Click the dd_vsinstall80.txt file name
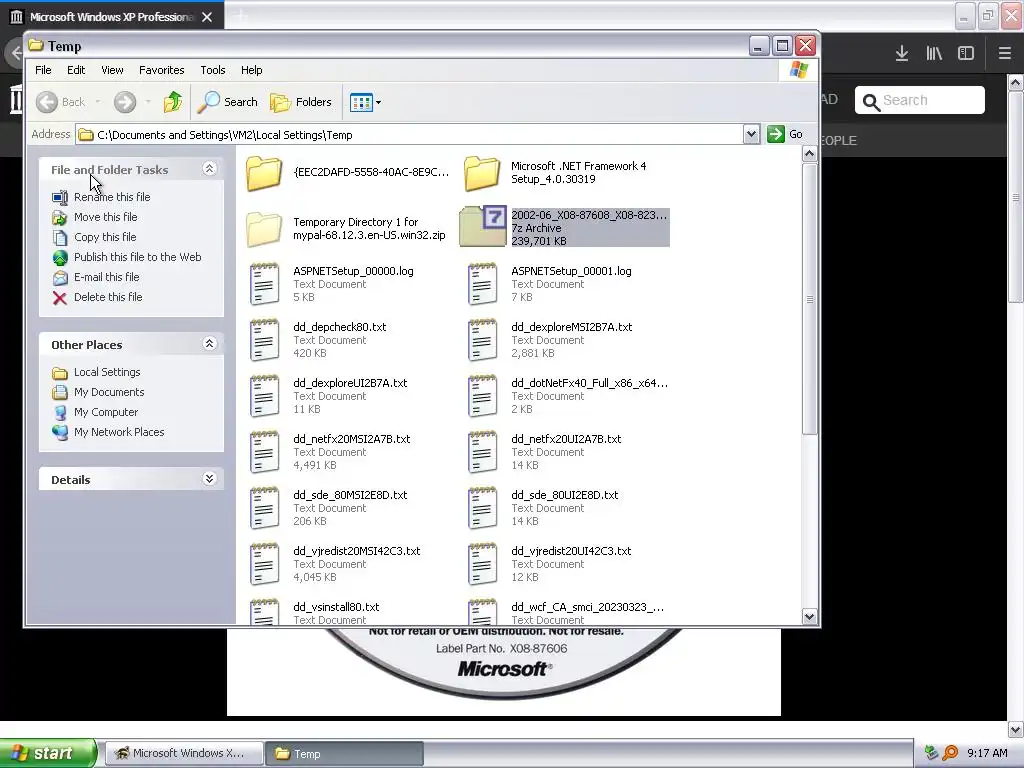This screenshot has height=768, width=1024. 336,607
